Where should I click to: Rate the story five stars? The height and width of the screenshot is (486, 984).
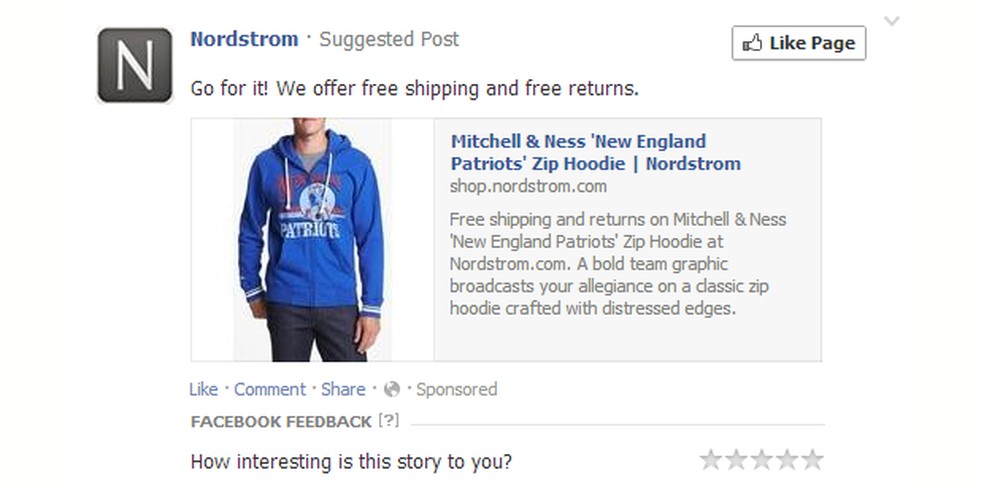[x=813, y=460]
